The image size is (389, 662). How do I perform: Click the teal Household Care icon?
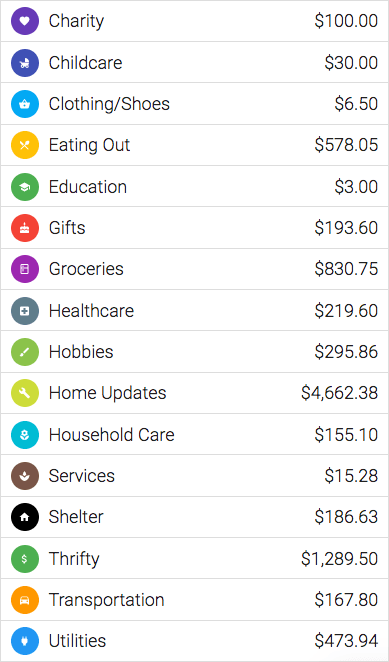click(x=25, y=434)
